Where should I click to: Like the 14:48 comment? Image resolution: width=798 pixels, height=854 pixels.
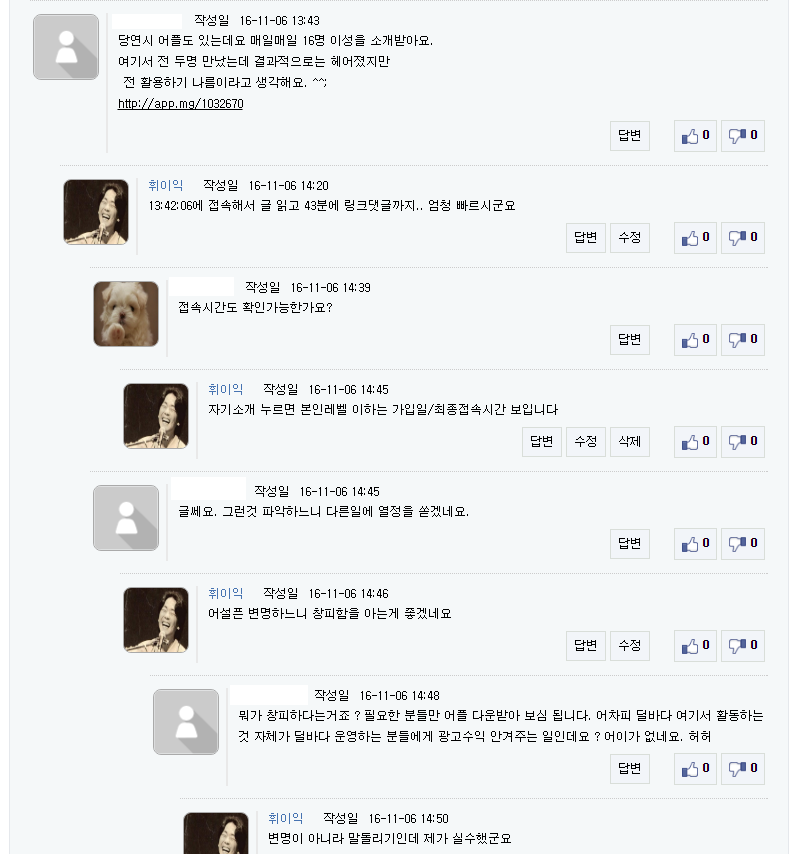click(x=695, y=769)
